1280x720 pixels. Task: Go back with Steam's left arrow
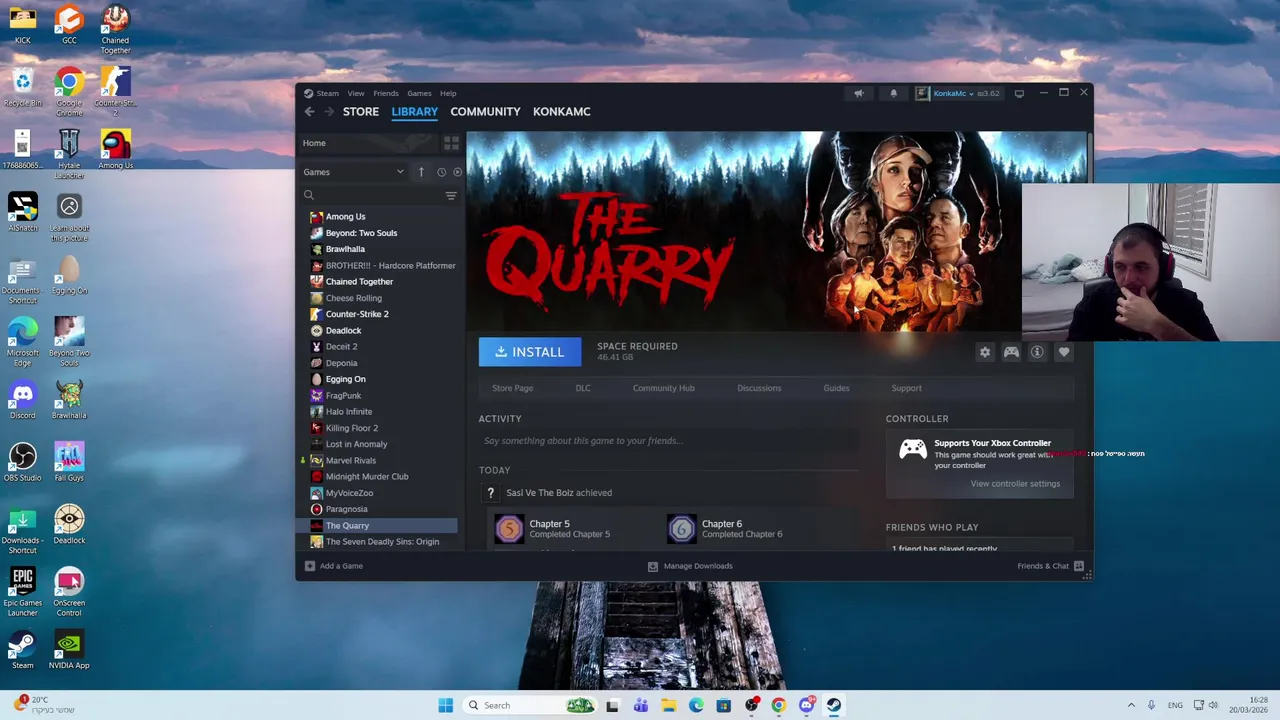[310, 112]
